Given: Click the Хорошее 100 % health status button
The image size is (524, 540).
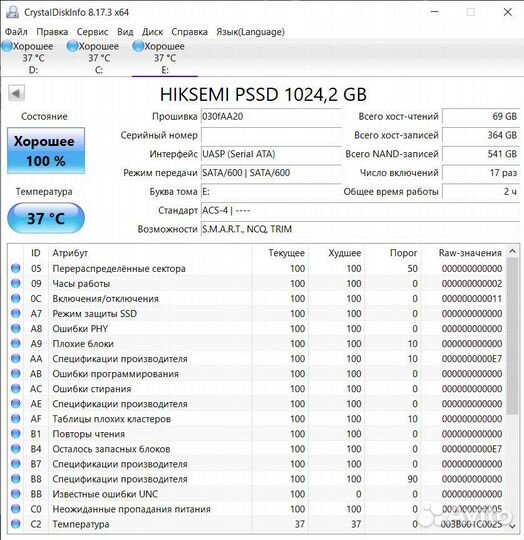Looking at the screenshot, I should point(46,150).
